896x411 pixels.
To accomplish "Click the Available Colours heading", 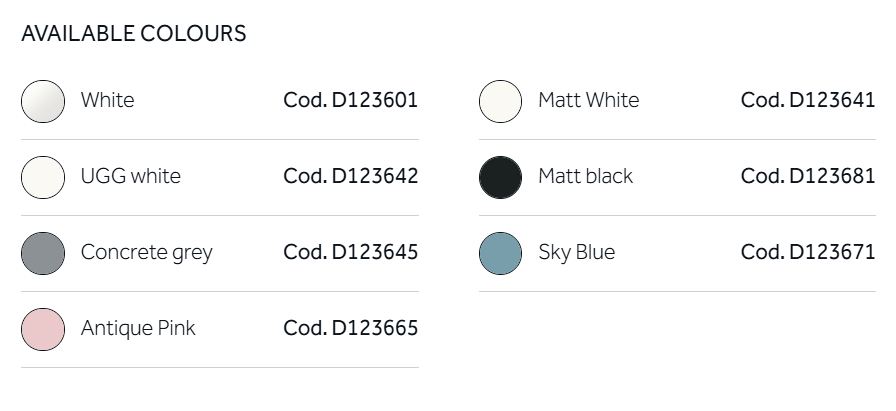I will click(x=133, y=33).
